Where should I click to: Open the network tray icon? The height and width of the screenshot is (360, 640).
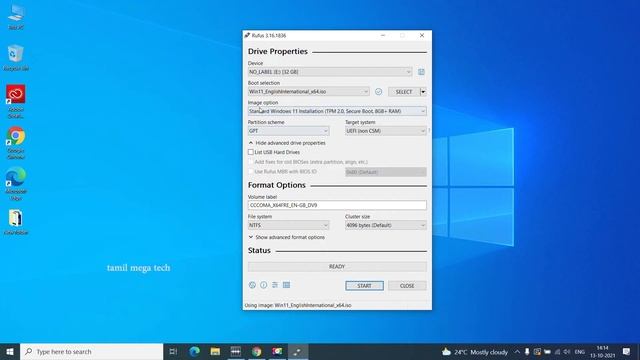click(557, 352)
